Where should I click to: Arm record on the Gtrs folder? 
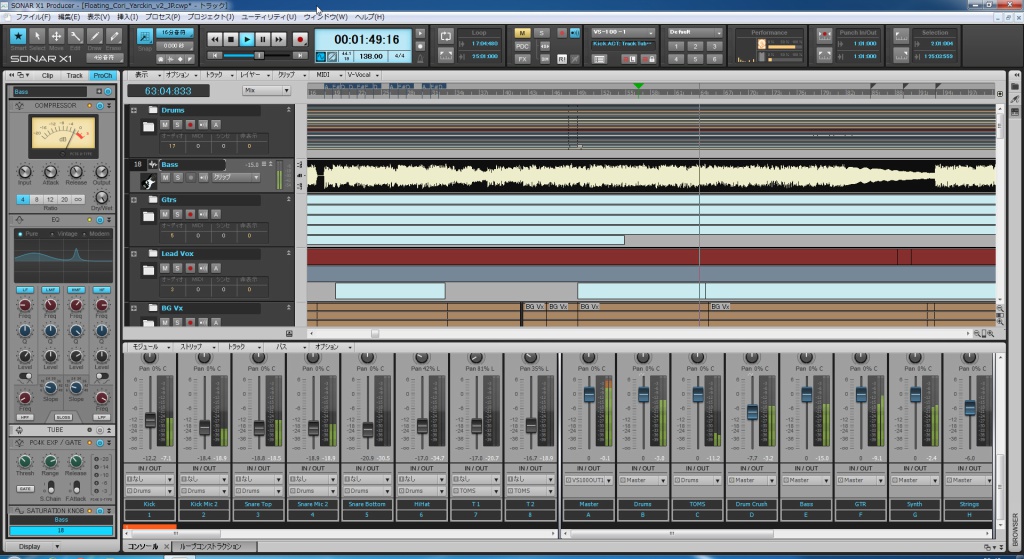click(190, 214)
